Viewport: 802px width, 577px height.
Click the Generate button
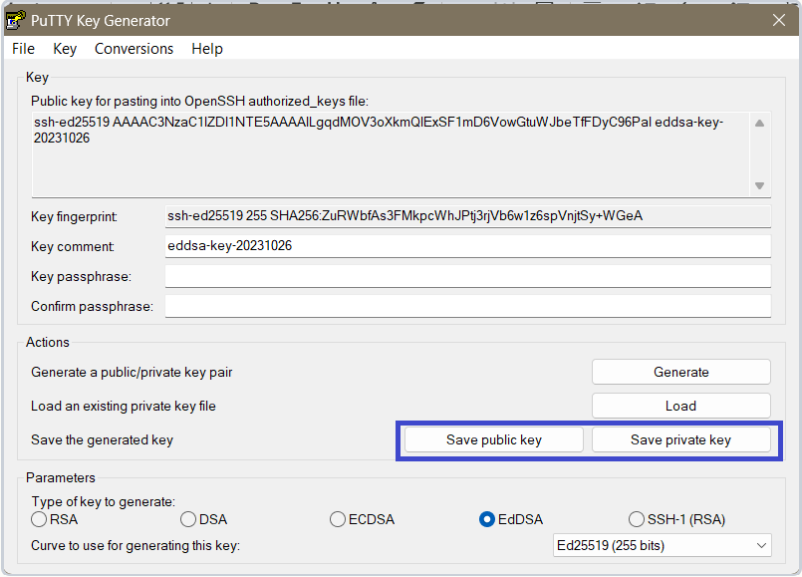681,372
